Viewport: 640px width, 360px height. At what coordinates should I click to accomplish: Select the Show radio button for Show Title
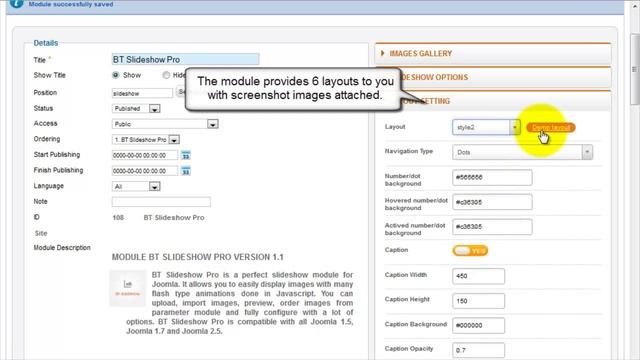coord(116,75)
